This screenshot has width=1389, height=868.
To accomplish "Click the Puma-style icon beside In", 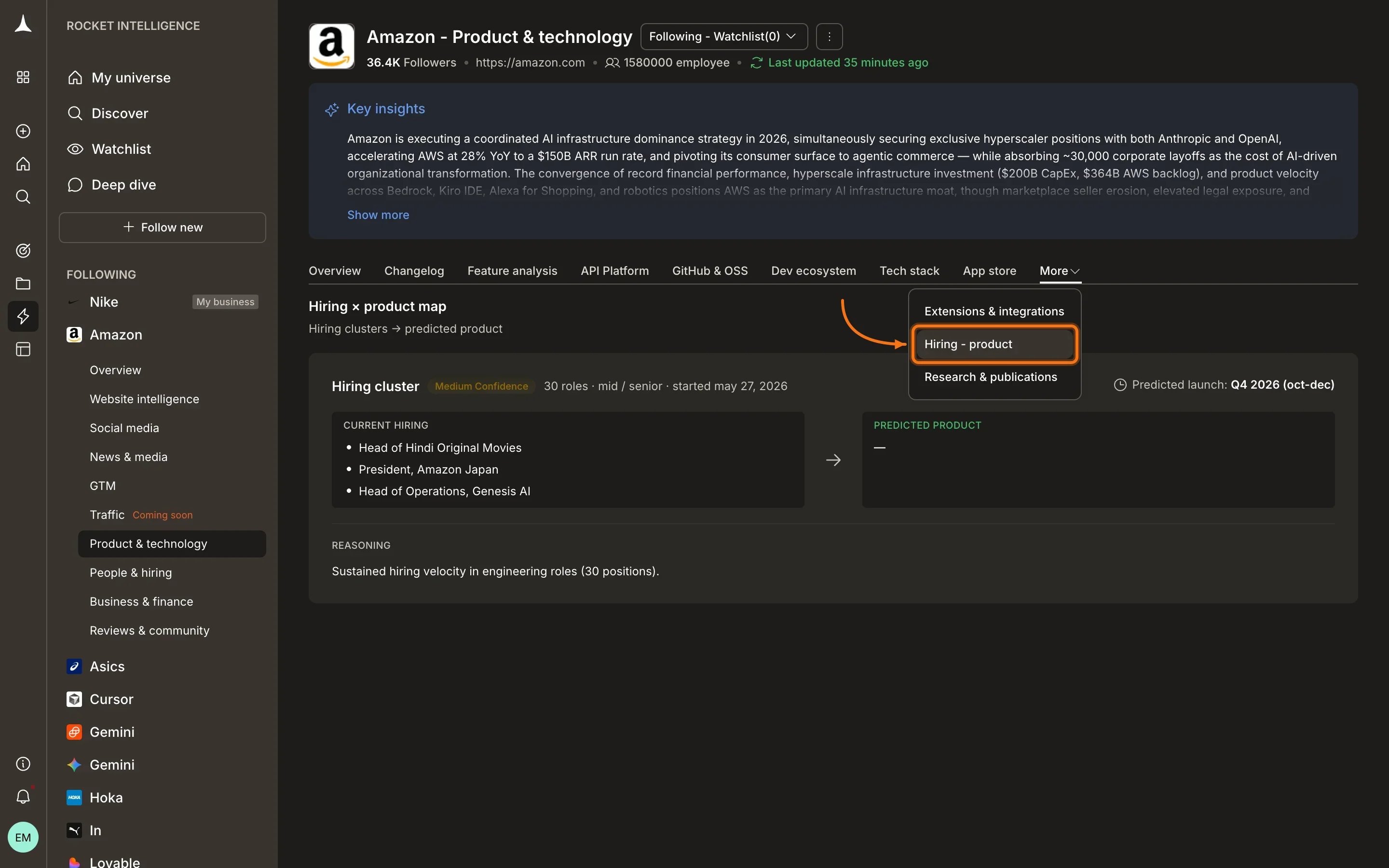I will tap(74, 831).
